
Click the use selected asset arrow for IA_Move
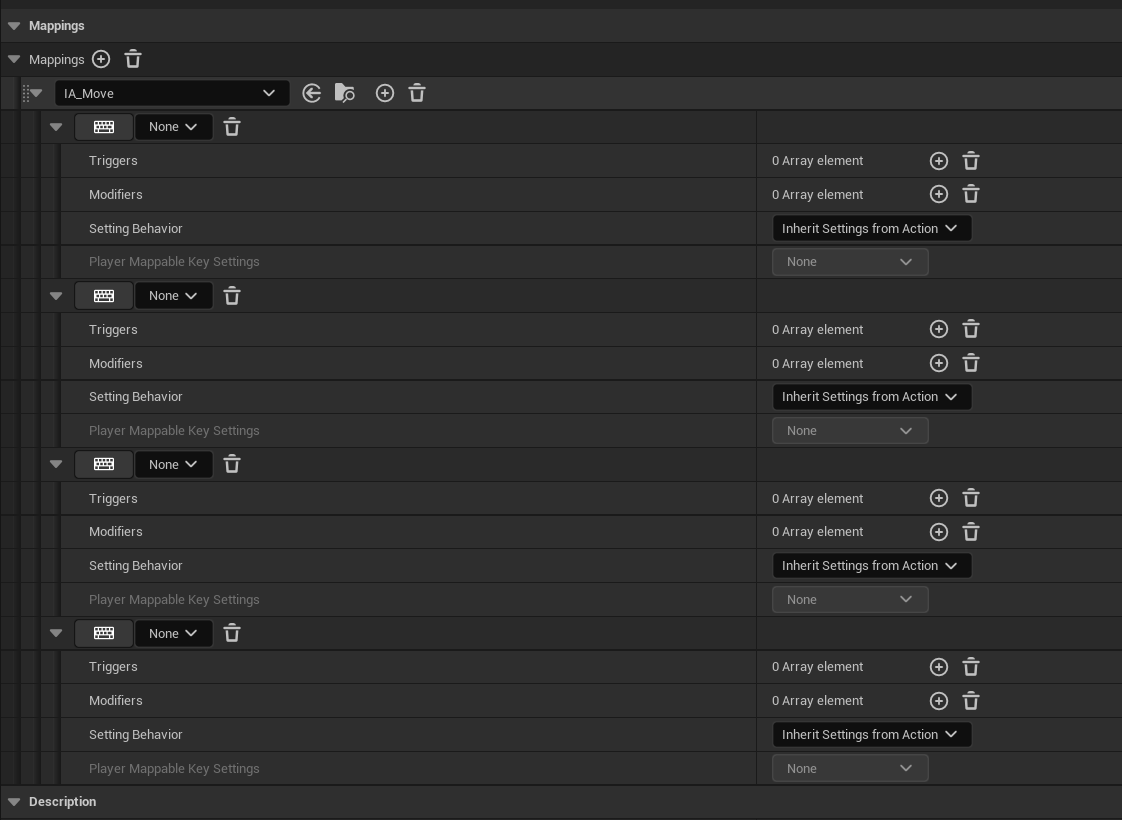(x=312, y=93)
